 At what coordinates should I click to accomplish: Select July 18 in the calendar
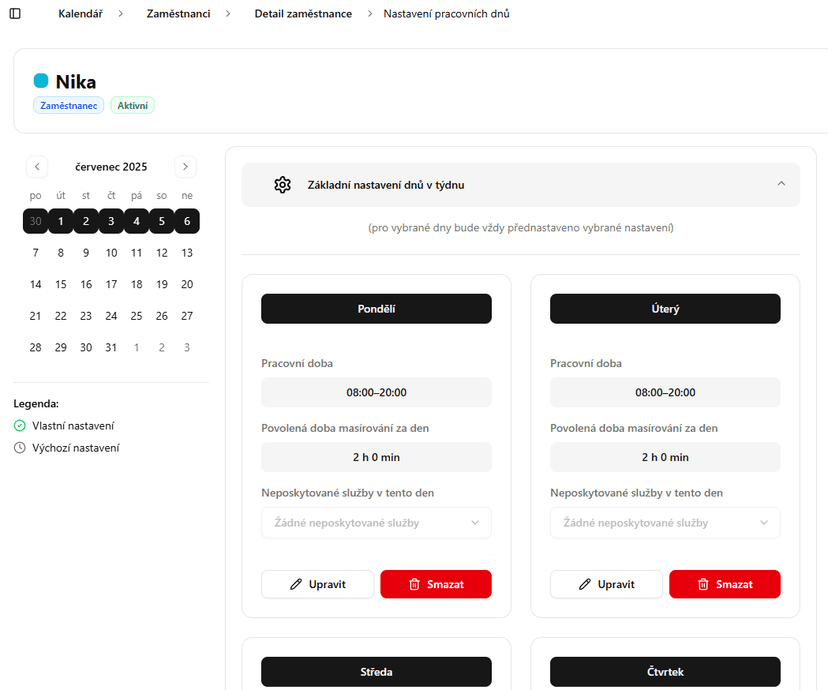137,285
